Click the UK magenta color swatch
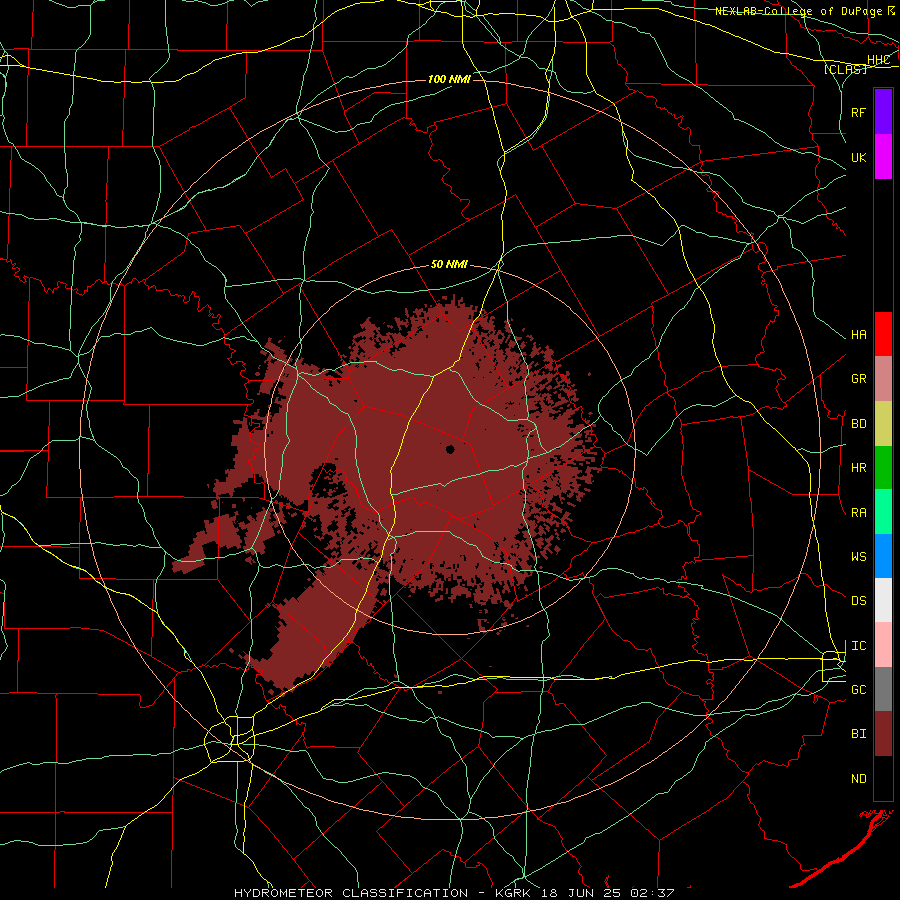900x900 pixels. [883, 157]
